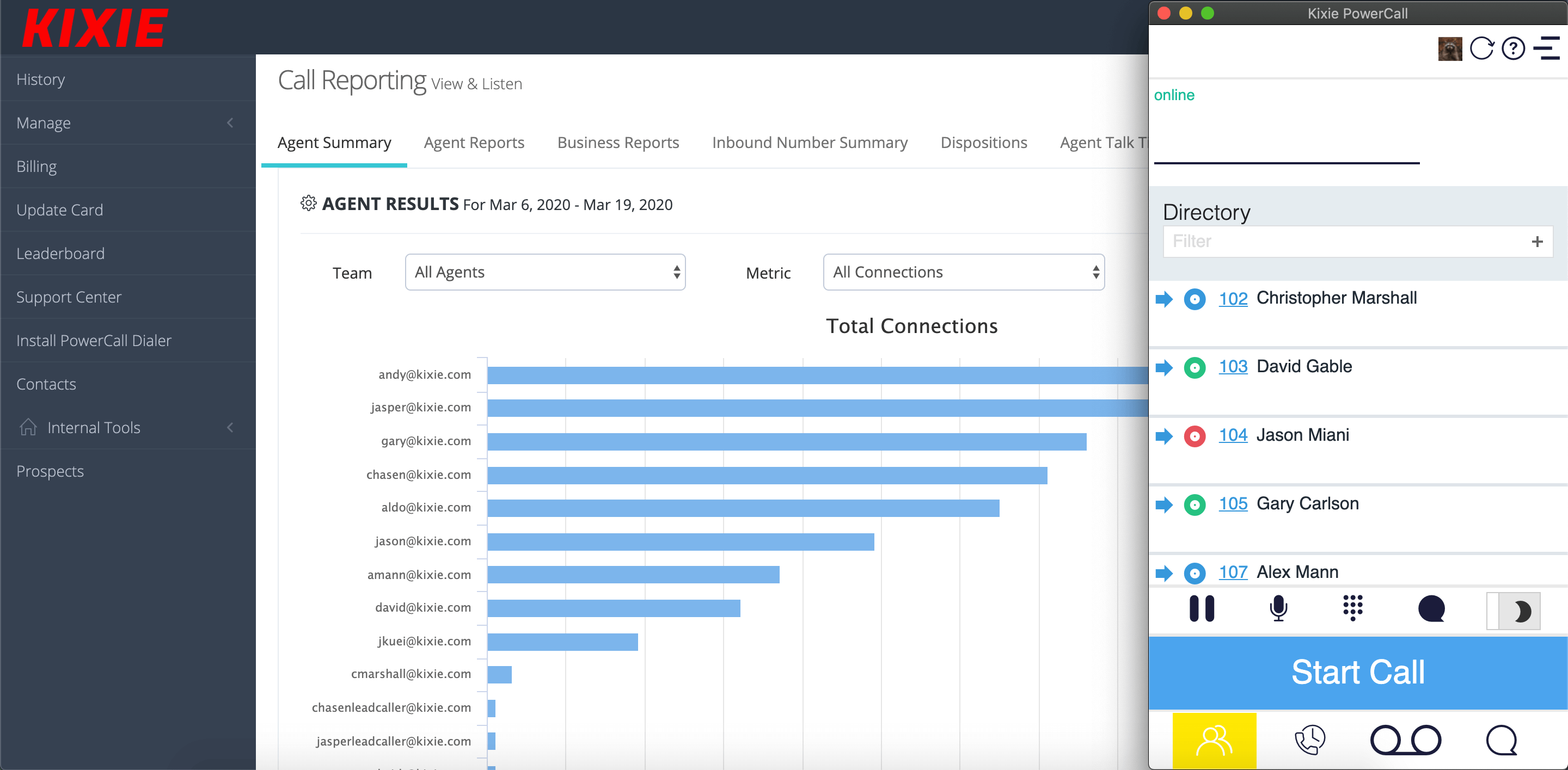Image resolution: width=1568 pixels, height=770 pixels.
Task: Click red status circle for Jason Miani
Action: (1195, 436)
